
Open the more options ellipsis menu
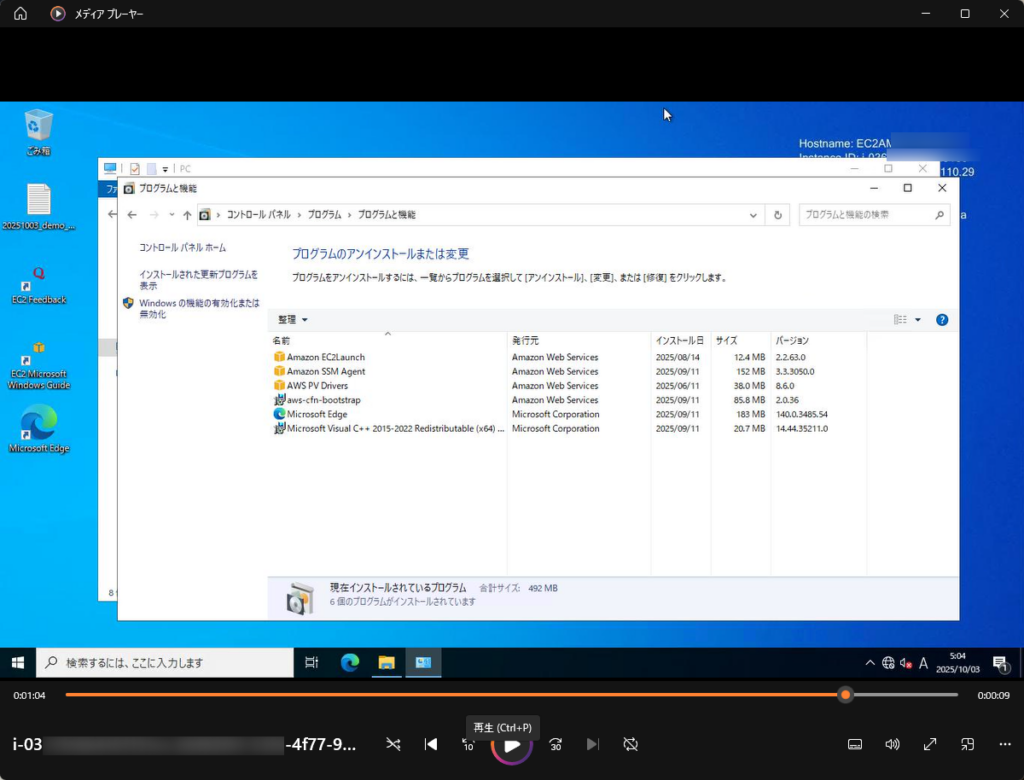pos(1005,744)
